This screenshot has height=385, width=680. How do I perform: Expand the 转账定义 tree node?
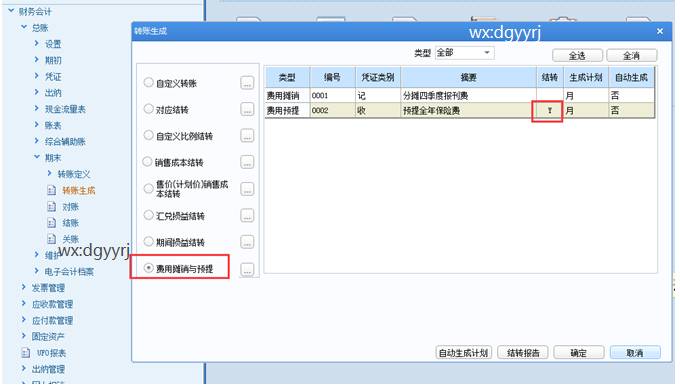49,173
